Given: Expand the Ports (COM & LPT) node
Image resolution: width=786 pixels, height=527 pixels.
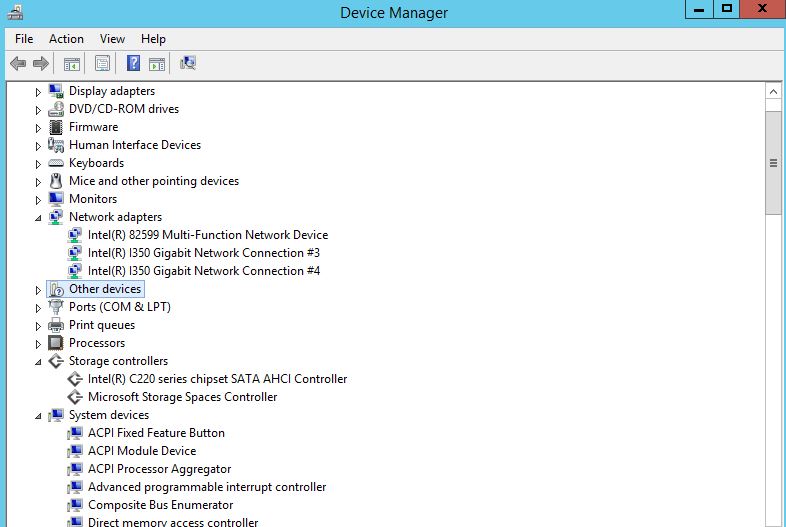Looking at the screenshot, I should click(38, 308).
